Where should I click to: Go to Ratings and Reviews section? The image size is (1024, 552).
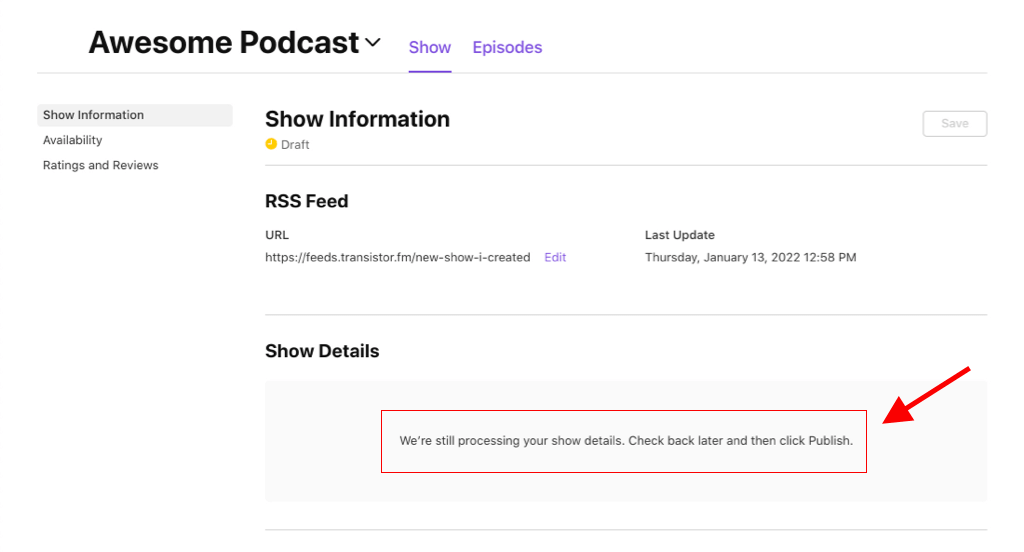point(100,165)
